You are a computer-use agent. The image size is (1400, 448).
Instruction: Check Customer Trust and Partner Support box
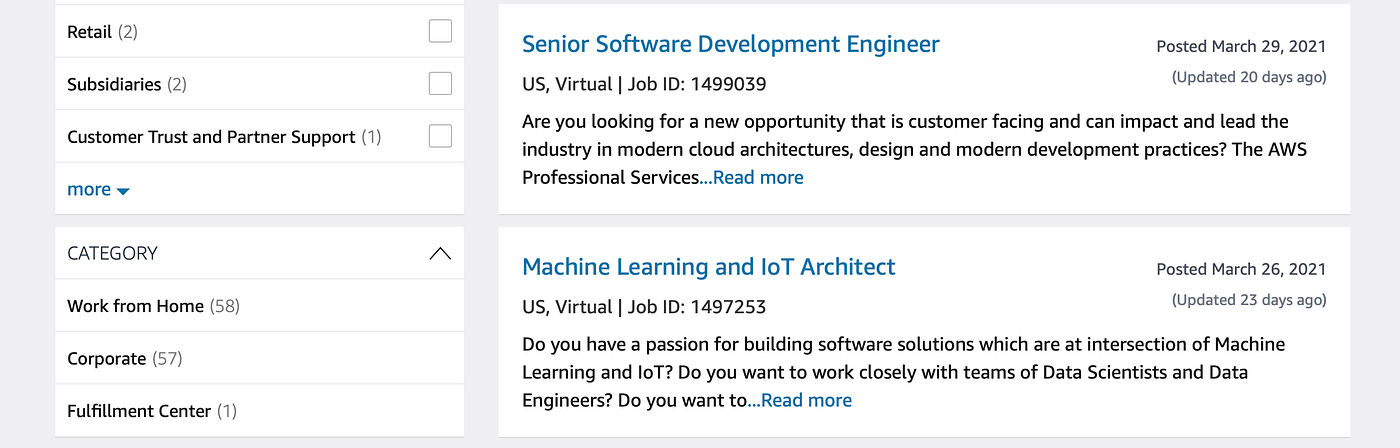point(440,135)
